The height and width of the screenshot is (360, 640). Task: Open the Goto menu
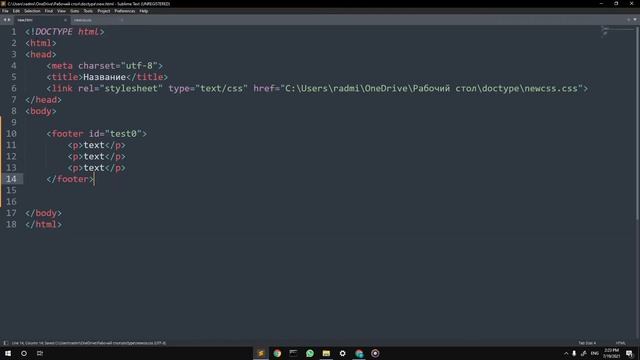tap(75, 11)
